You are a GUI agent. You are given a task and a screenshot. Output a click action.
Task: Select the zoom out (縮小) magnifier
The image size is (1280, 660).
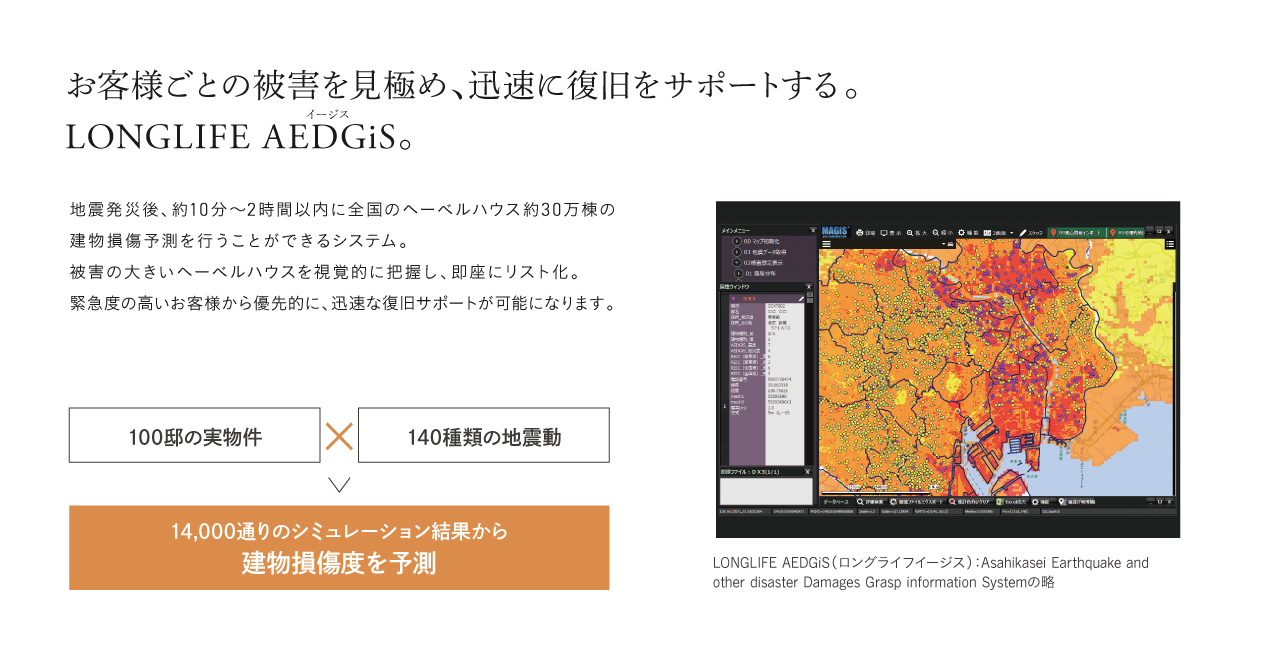tap(943, 232)
